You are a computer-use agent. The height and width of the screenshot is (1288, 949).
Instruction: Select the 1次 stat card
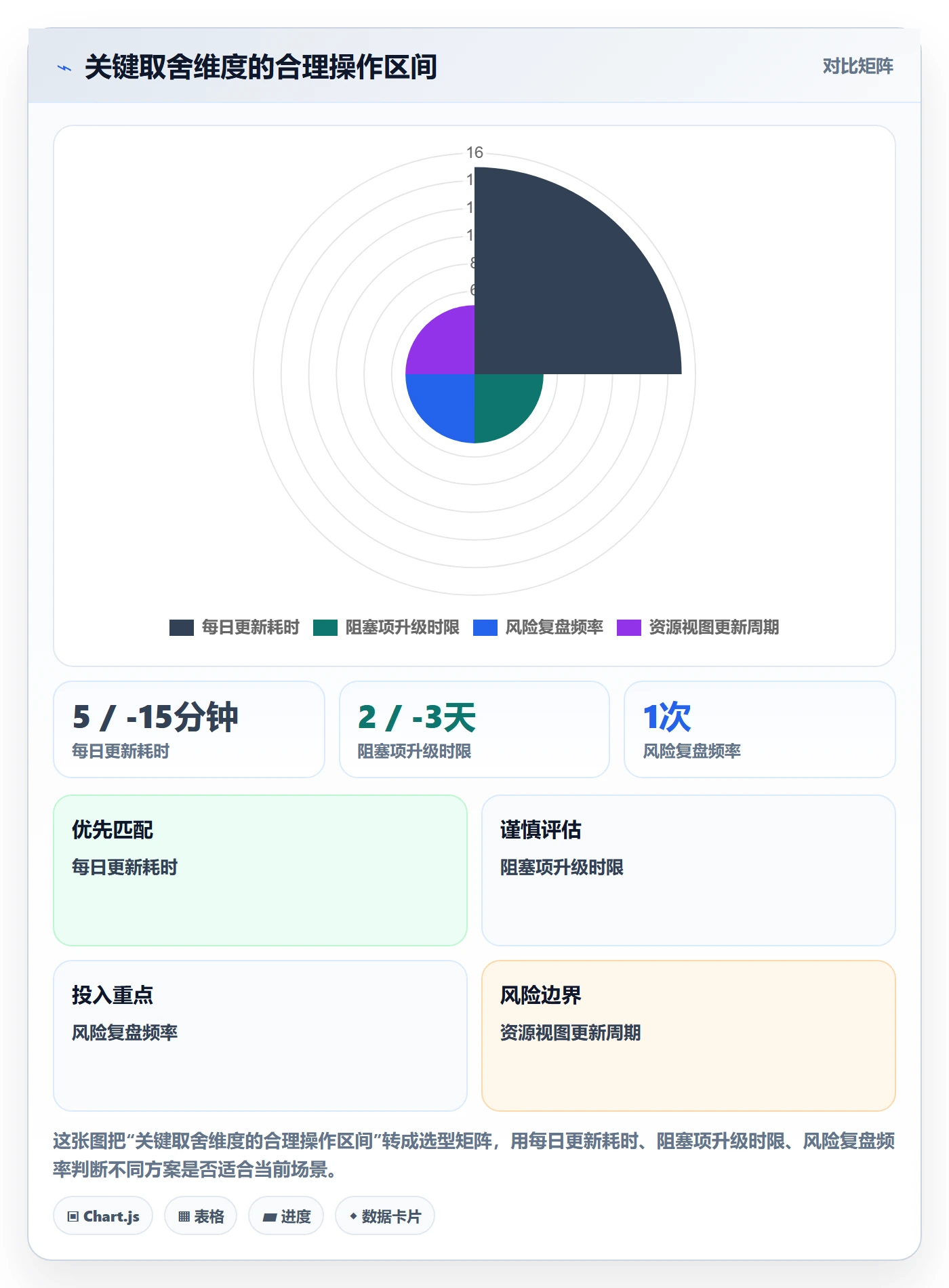pos(760,729)
